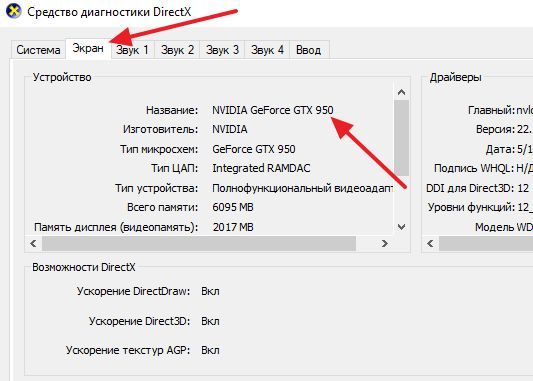Click the Полнофункциональный видеоадаптер value
Image resolution: width=533 pixels, height=381 pixels.
coord(302,188)
